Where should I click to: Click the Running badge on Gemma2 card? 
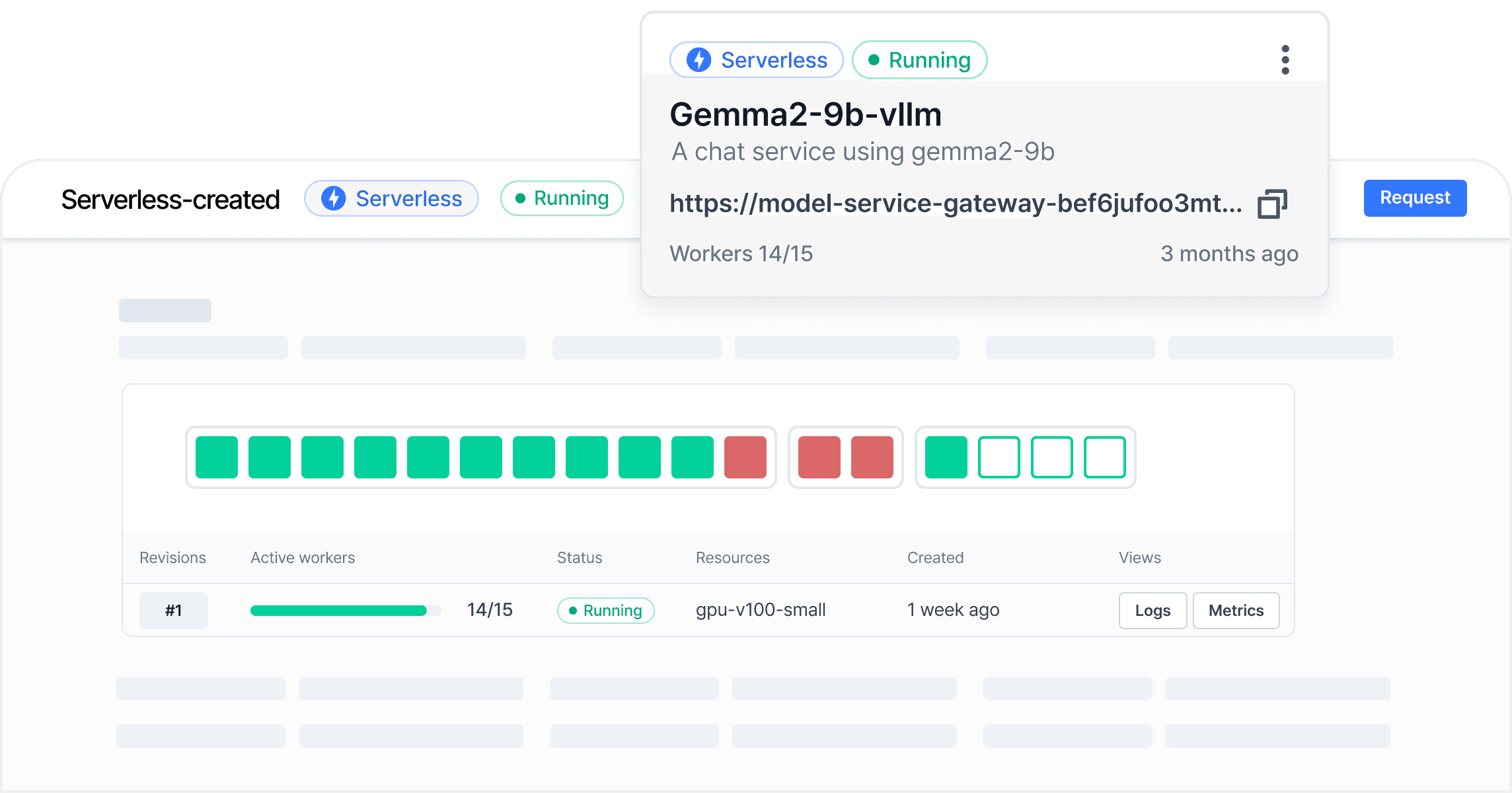click(919, 60)
